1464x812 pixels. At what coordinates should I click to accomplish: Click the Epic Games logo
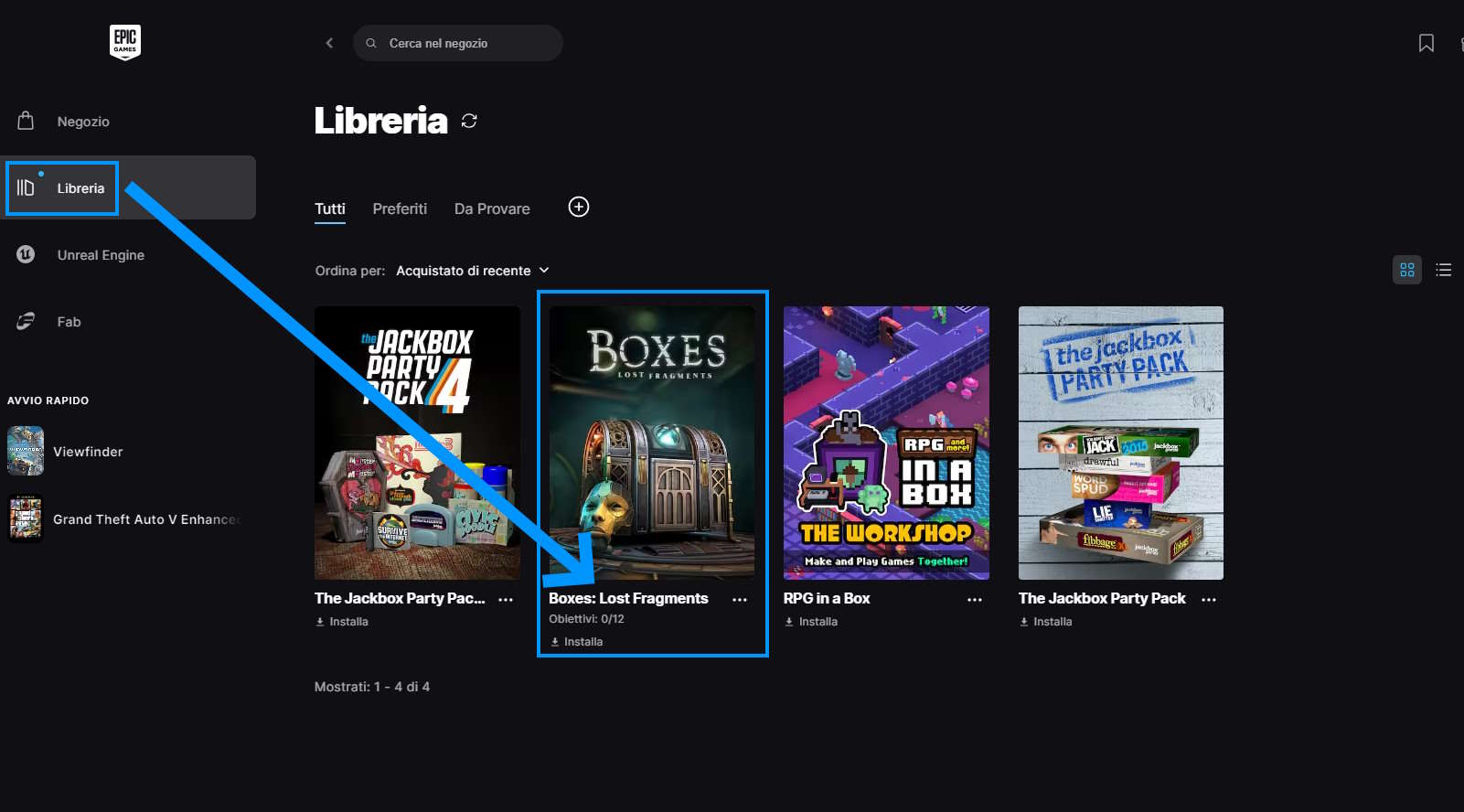[125, 42]
